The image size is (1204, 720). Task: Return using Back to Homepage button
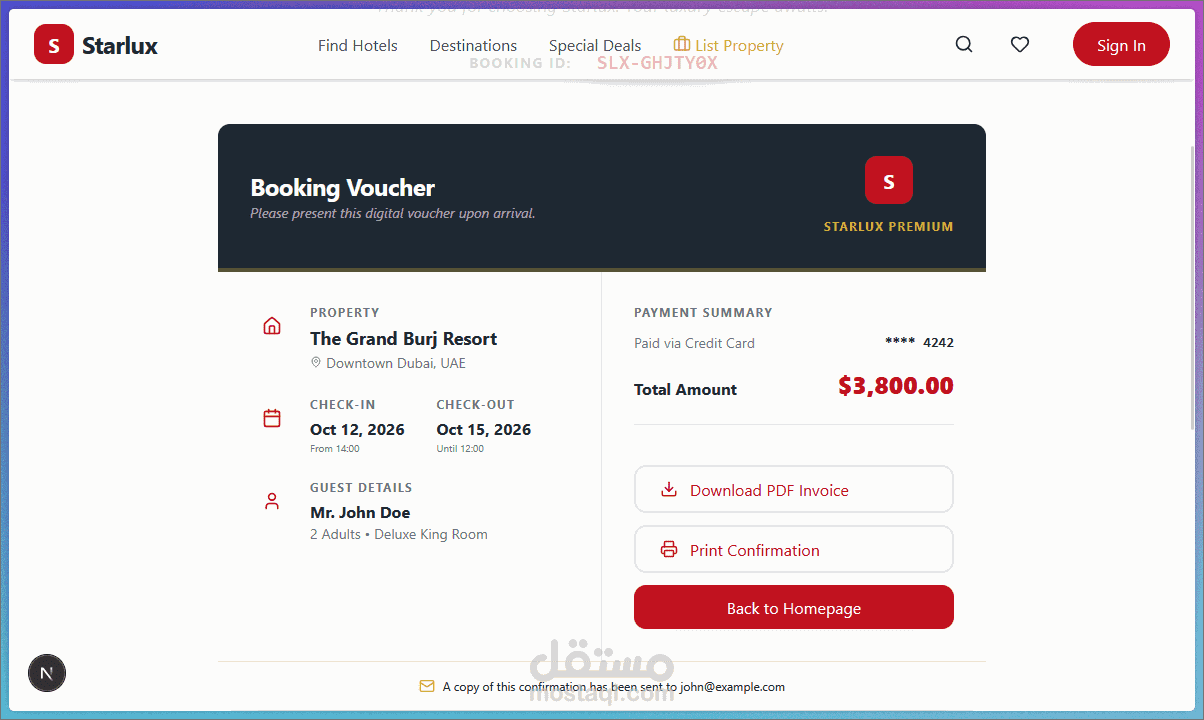(793, 608)
